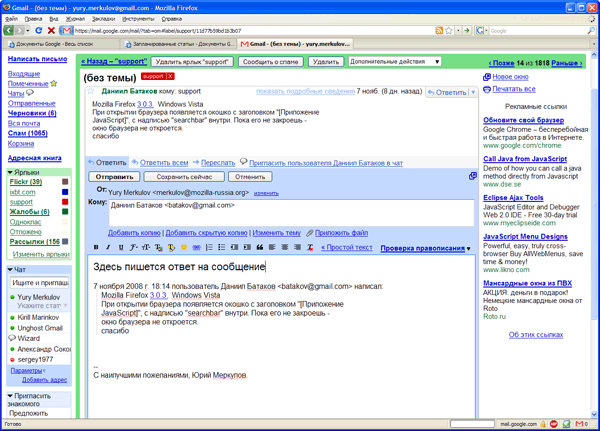Star the message from Даниил Батаков

[x=91, y=91]
